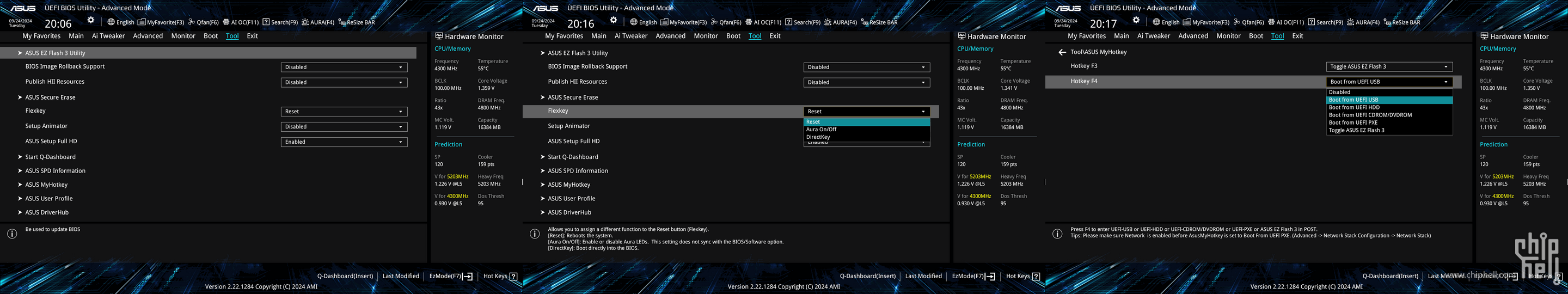
Task: Choose Boot from UEFI HDD option
Action: [x=1389, y=107]
